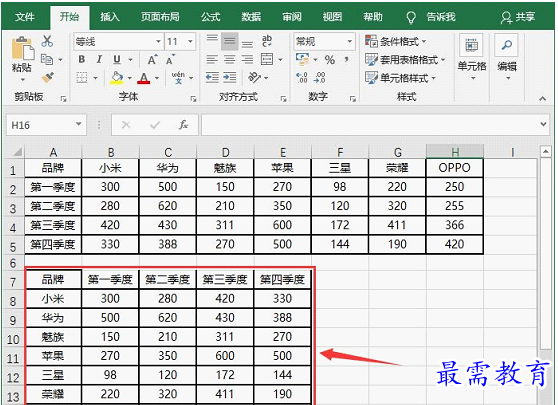
Task: Expand the formula bar chevron
Action: pyautogui.click(x=543, y=124)
